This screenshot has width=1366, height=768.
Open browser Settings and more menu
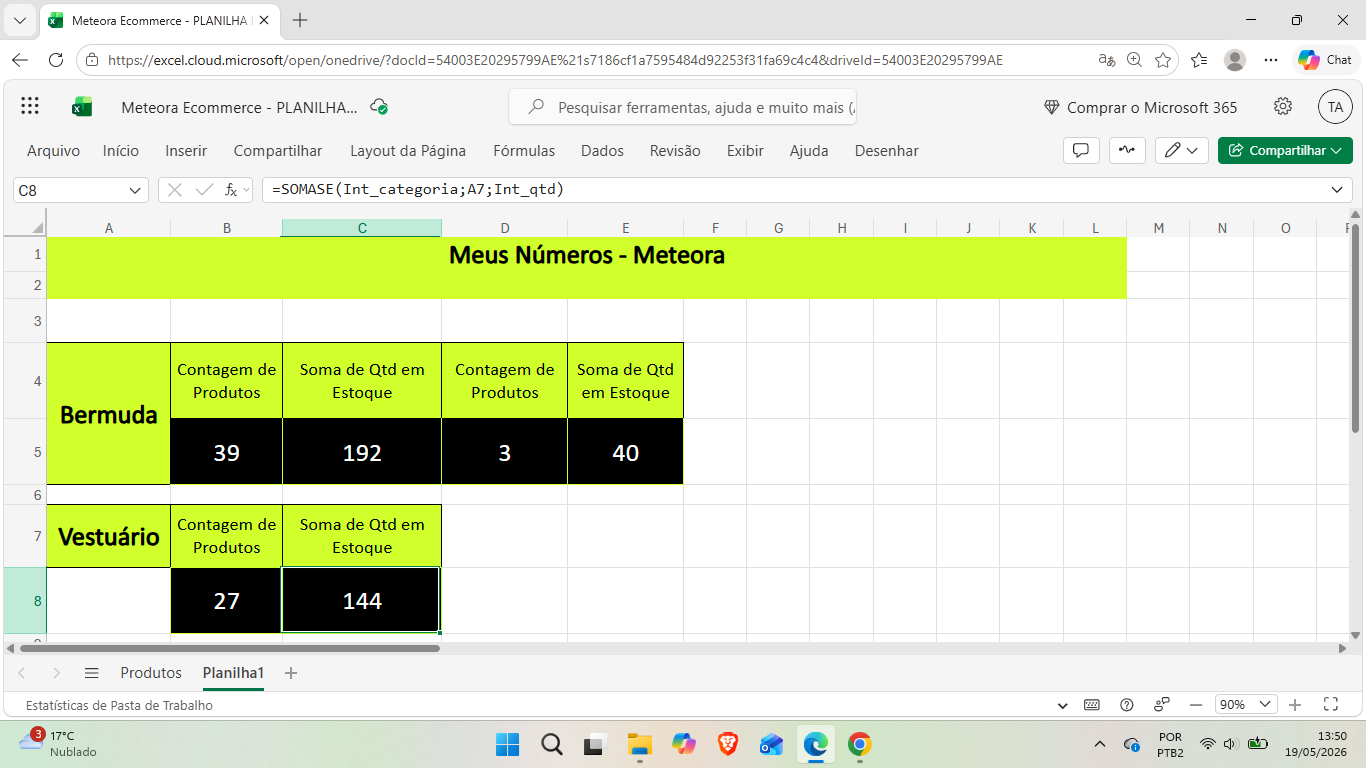pyautogui.click(x=1271, y=60)
